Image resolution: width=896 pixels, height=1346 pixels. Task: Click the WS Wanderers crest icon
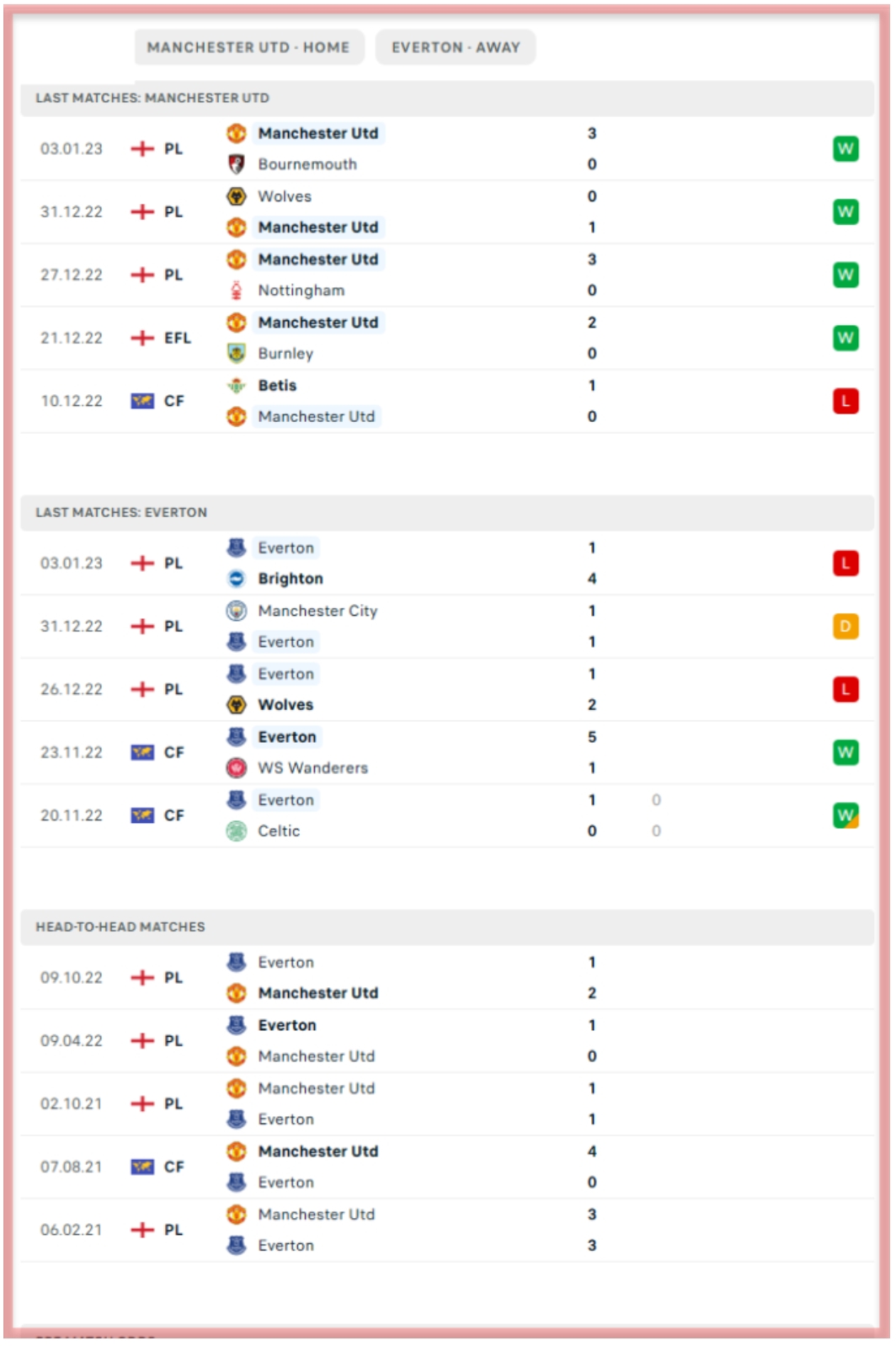(237, 768)
